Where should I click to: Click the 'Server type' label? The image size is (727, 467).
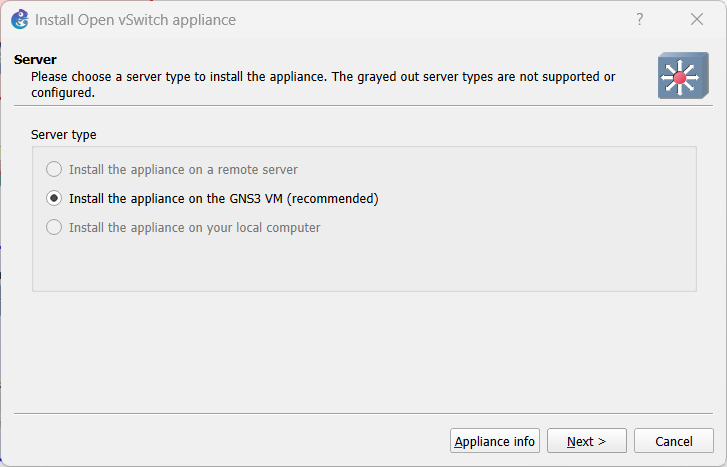(x=64, y=134)
